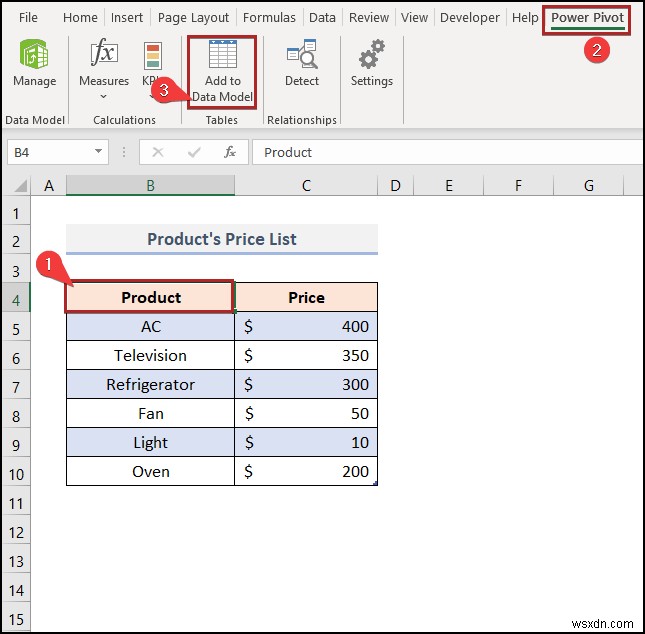Click the formula bar containing Product
The image size is (645, 634).
pyautogui.click(x=448, y=152)
